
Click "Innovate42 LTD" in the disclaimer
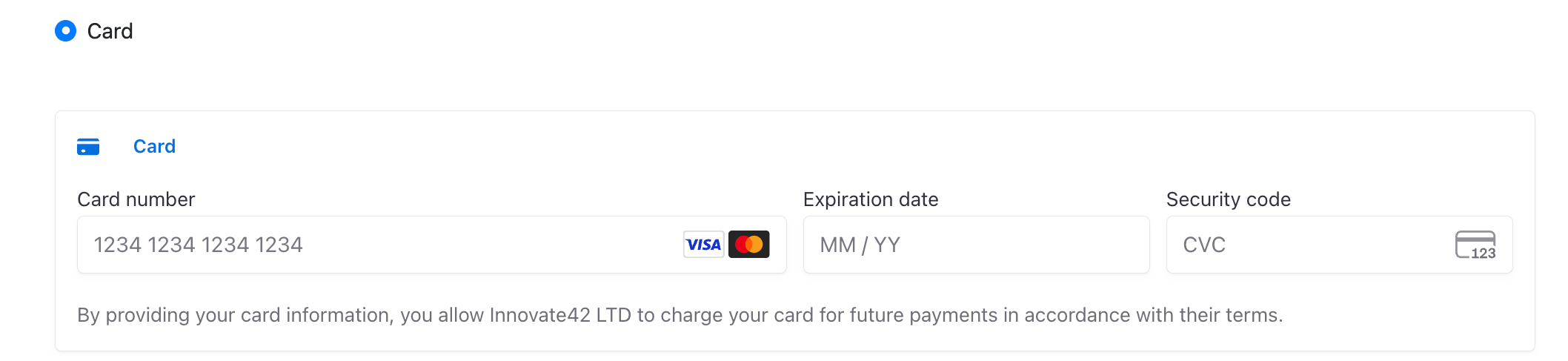(x=560, y=315)
